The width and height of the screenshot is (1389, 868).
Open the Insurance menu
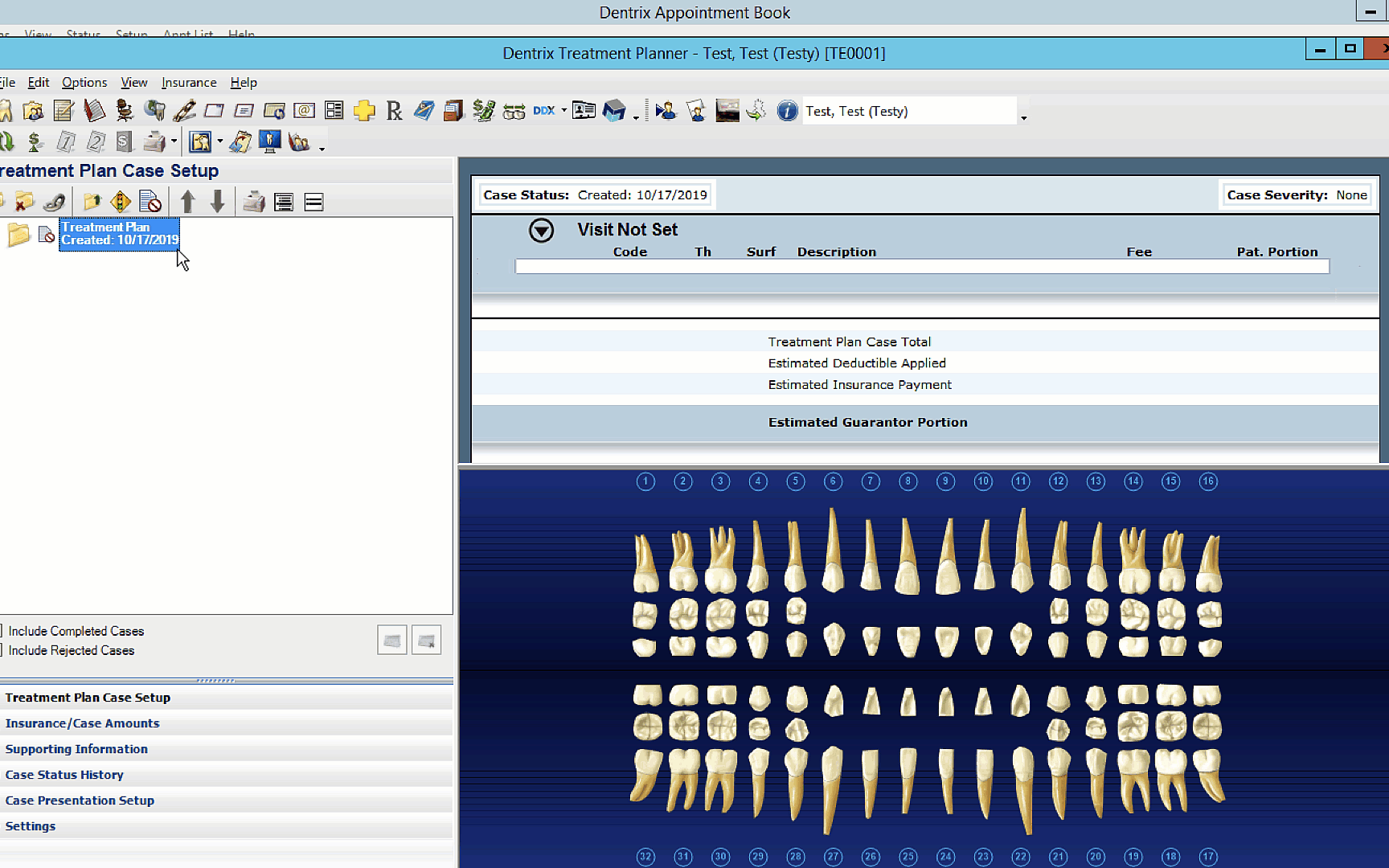[189, 82]
